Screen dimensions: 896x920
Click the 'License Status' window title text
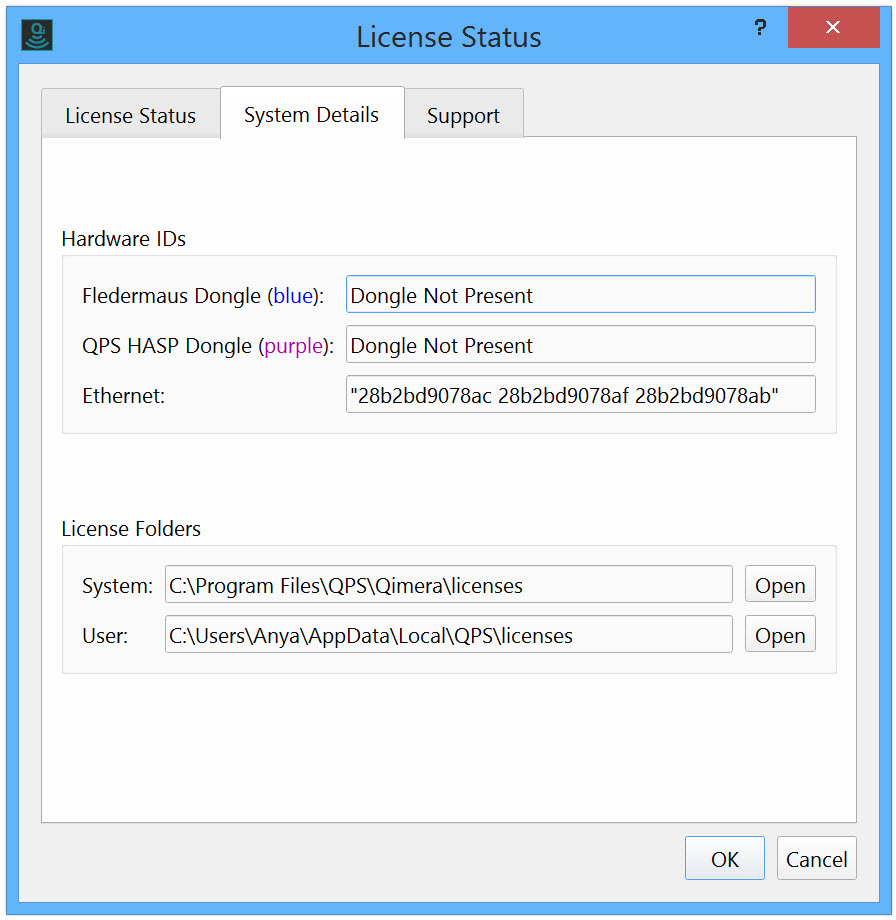[x=449, y=37]
